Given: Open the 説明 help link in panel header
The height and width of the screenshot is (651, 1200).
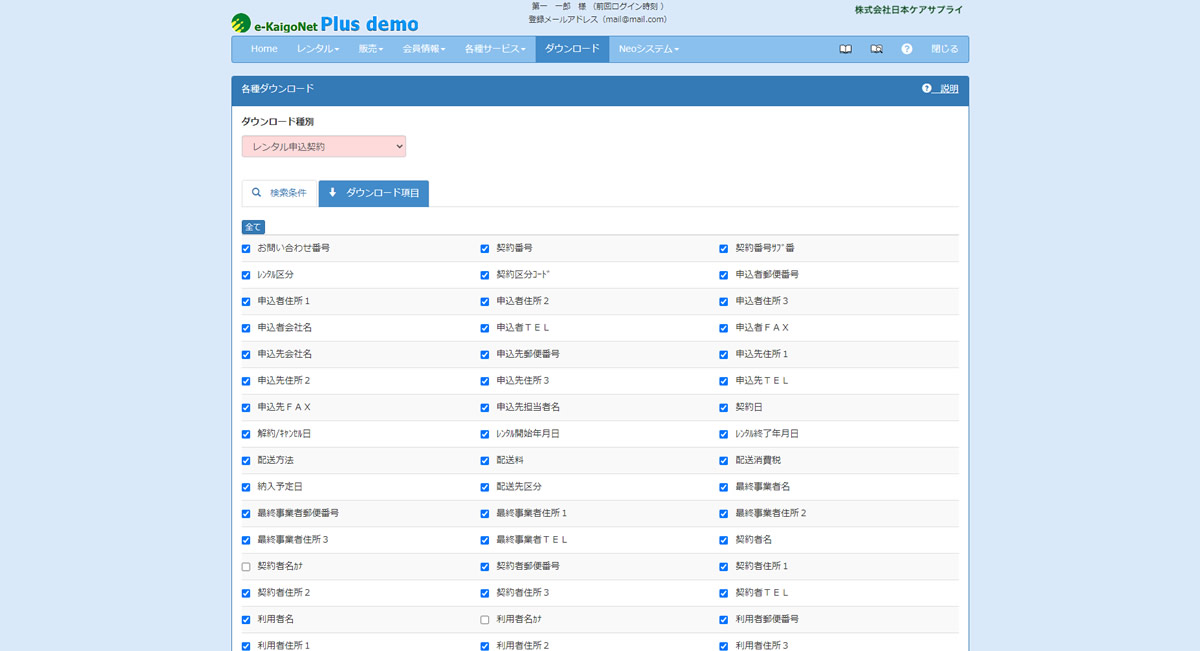Looking at the screenshot, I should 940,89.
